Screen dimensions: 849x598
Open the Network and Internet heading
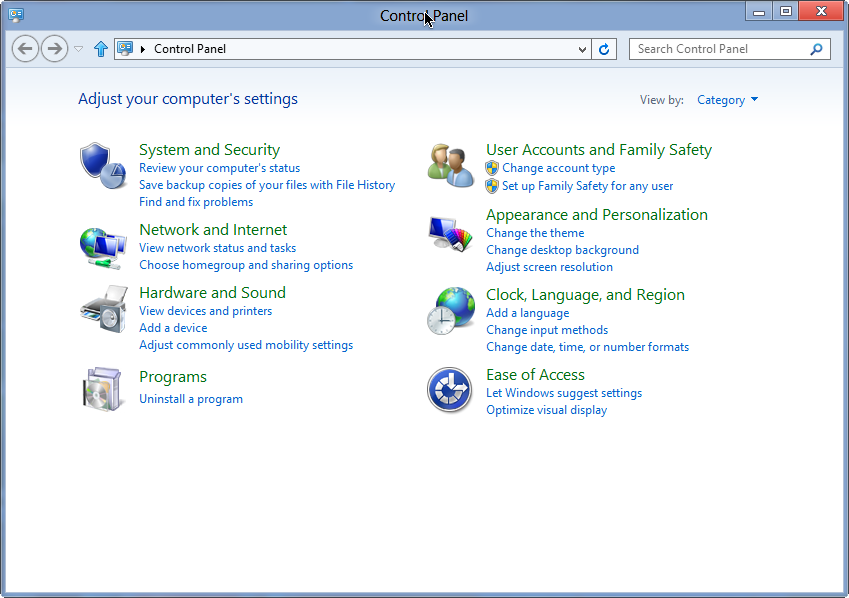point(213,230)
